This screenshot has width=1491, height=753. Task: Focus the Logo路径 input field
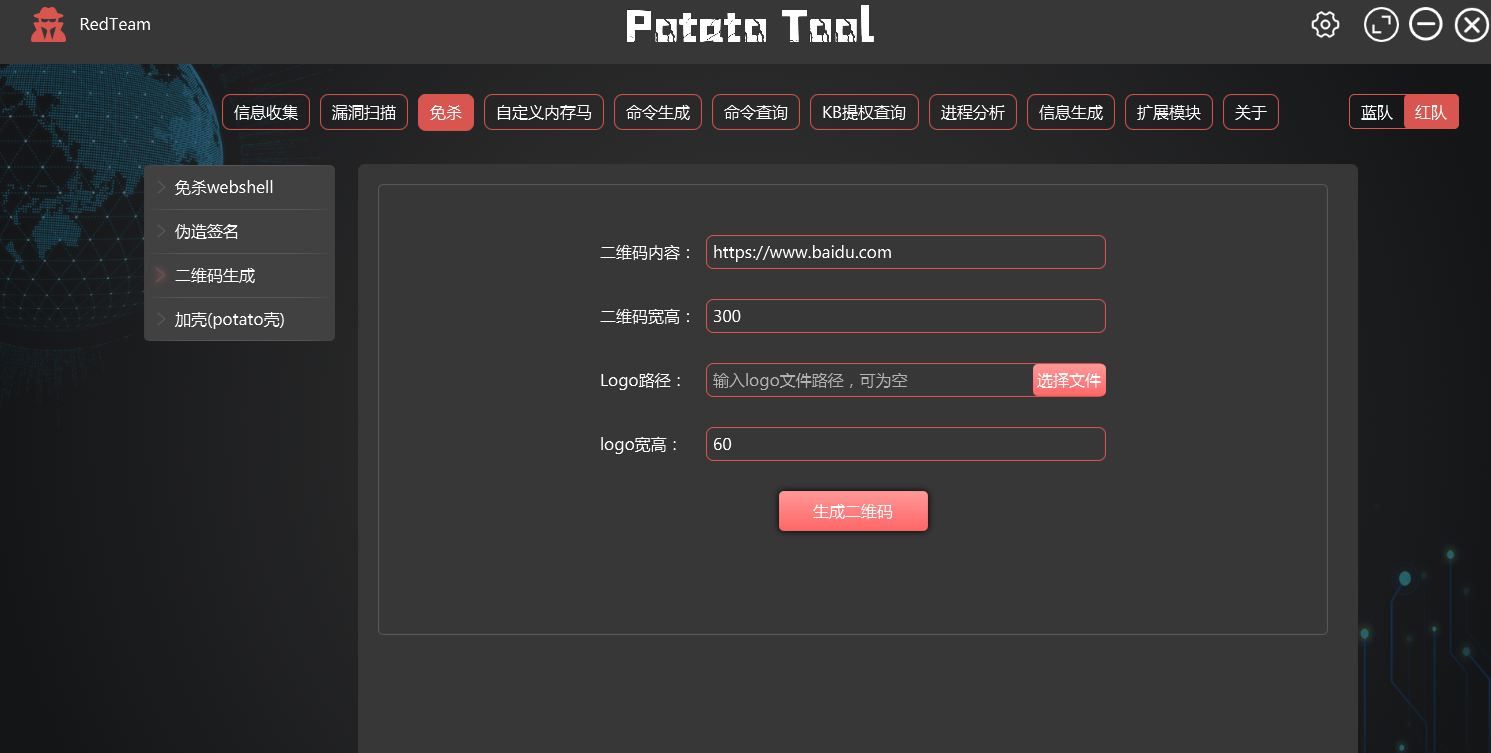tap(870, 380)
